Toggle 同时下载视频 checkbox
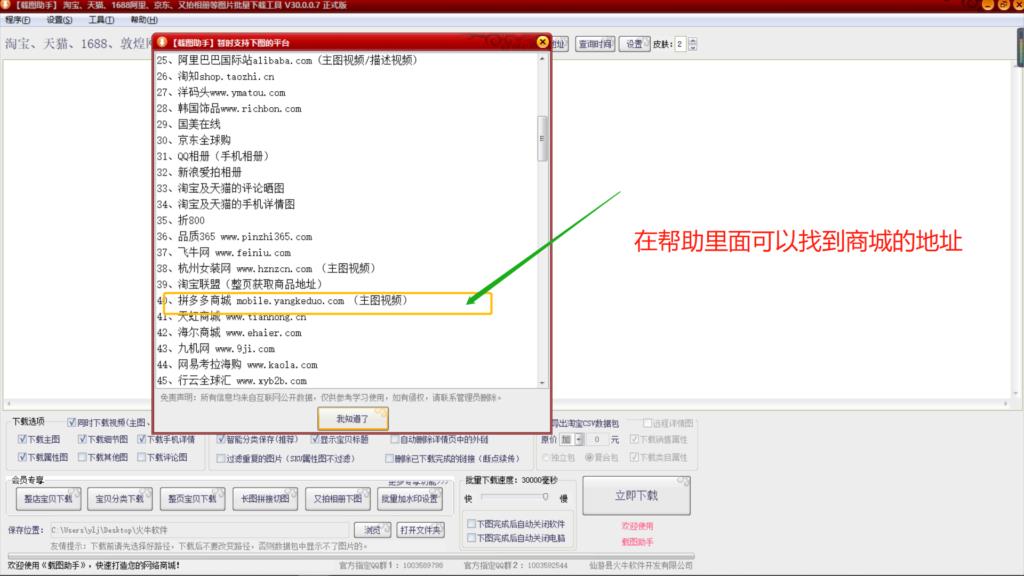The image size is (1024, 576). [x=72, y=423]
